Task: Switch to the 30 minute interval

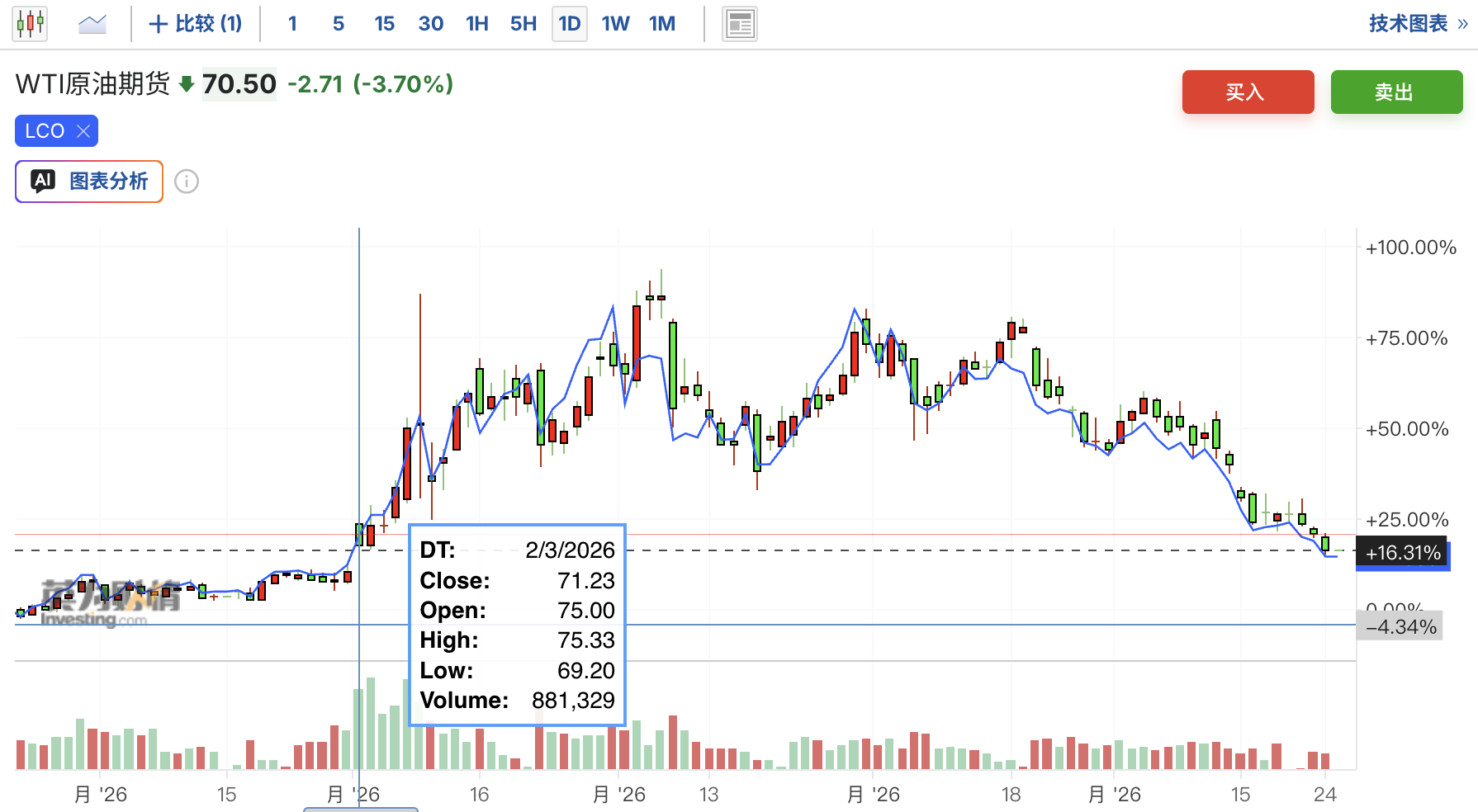Action: click(x=430, y=24)
